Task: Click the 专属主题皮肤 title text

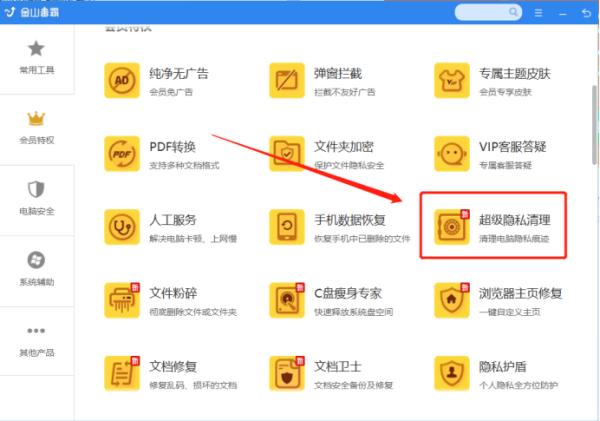Action: point(515,73)
